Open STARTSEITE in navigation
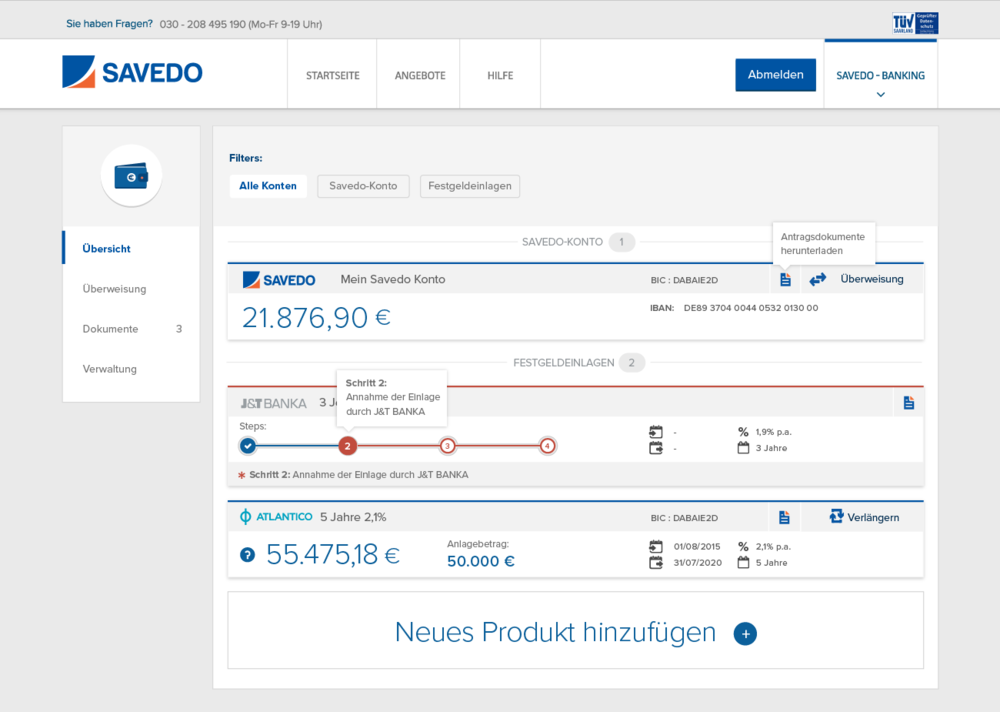1000x712 pixels. (x=332, y=75)
